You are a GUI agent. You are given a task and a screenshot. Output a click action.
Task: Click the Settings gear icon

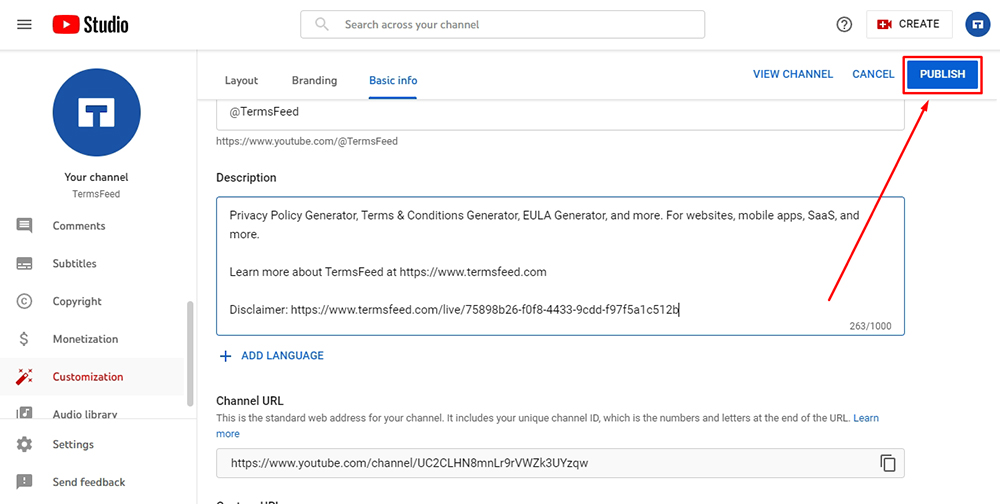(x=24, y=444)
